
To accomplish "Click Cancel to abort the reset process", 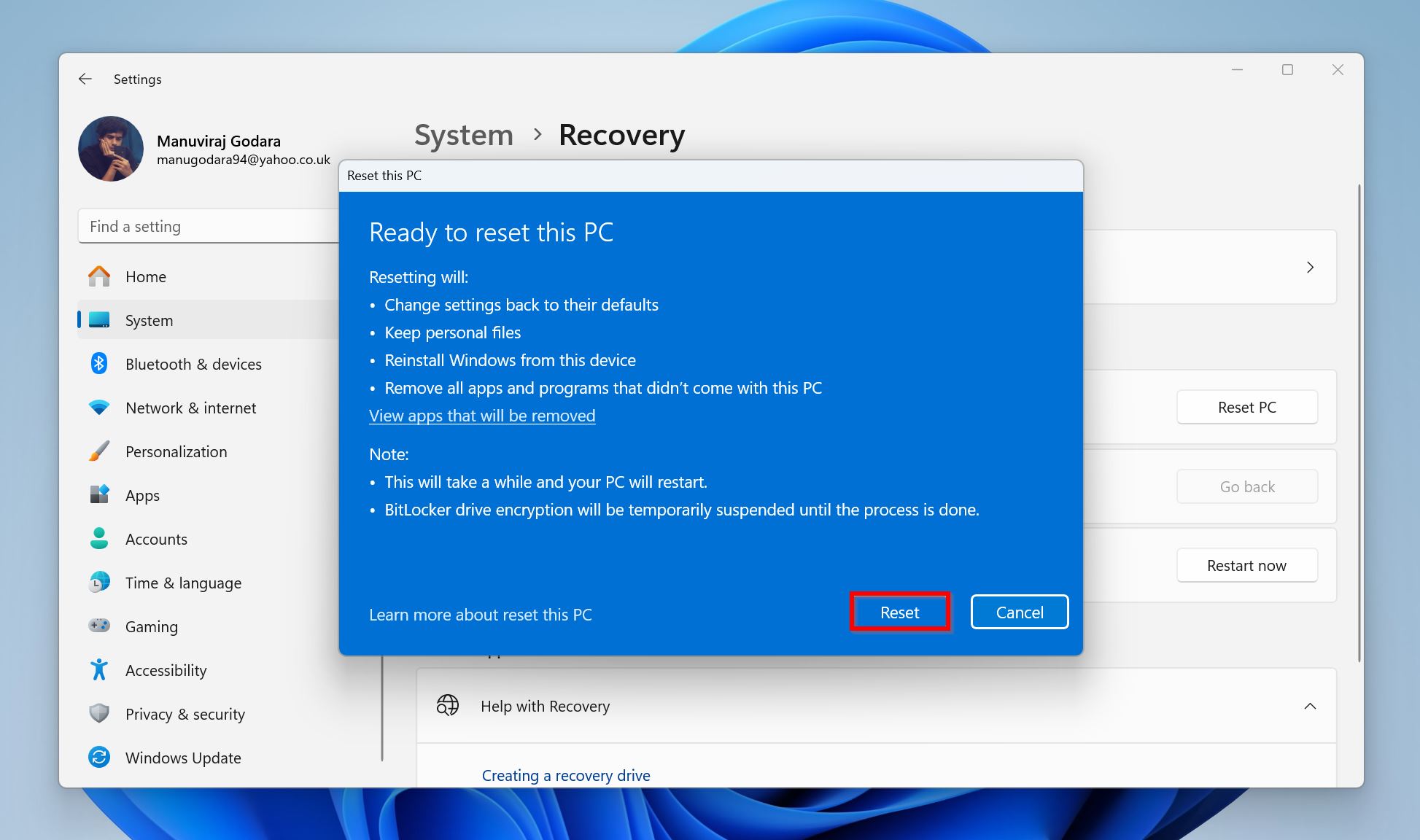I will [x=1020, y=611].
